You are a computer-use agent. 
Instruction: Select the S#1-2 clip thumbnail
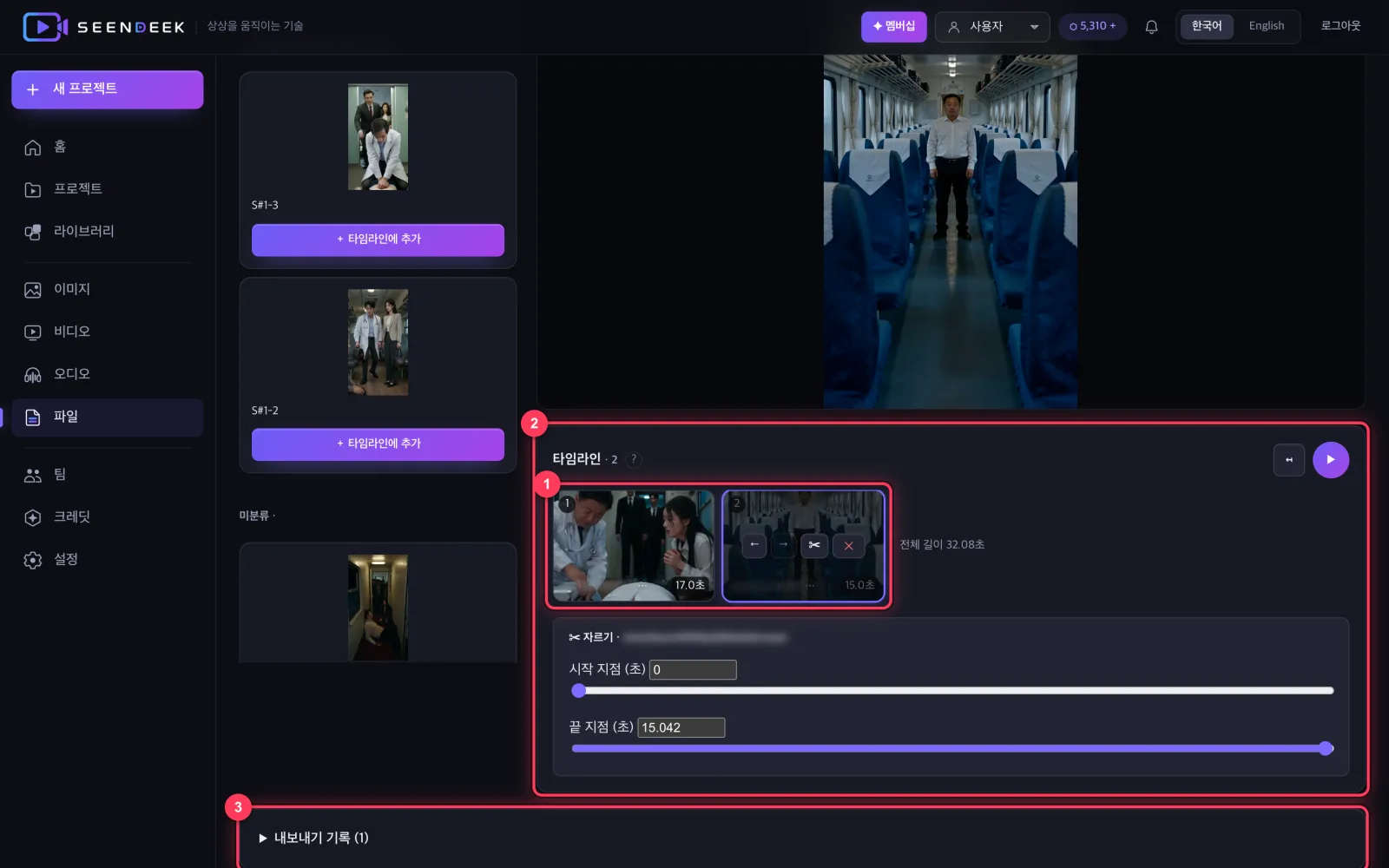click(378, 342)
